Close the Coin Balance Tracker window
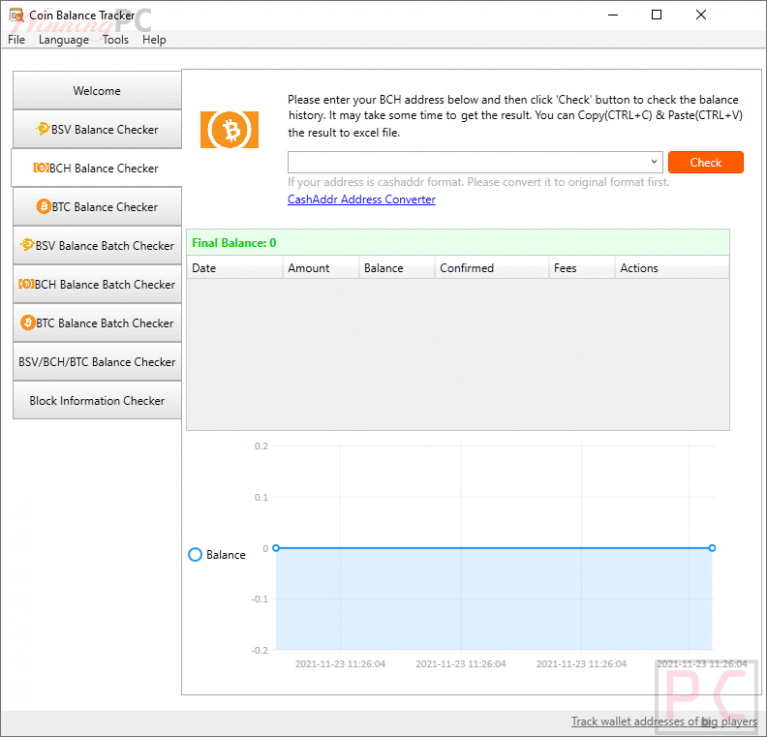 [x=701, y=15]
